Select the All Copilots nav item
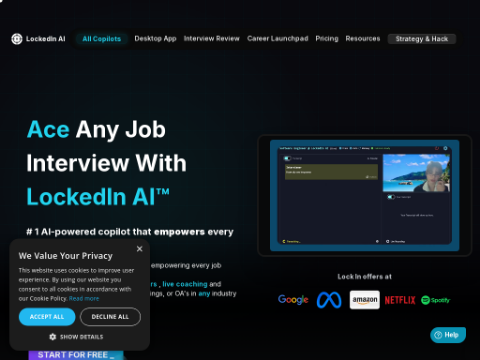 pos(102,39)
